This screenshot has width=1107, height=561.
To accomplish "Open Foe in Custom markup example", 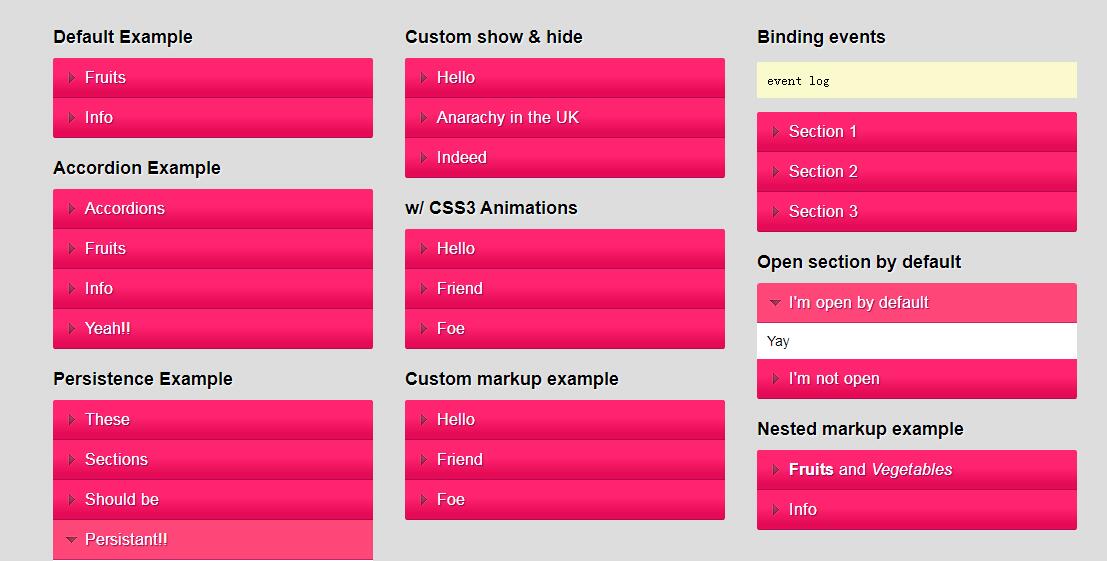I will (x=564, y=500).
